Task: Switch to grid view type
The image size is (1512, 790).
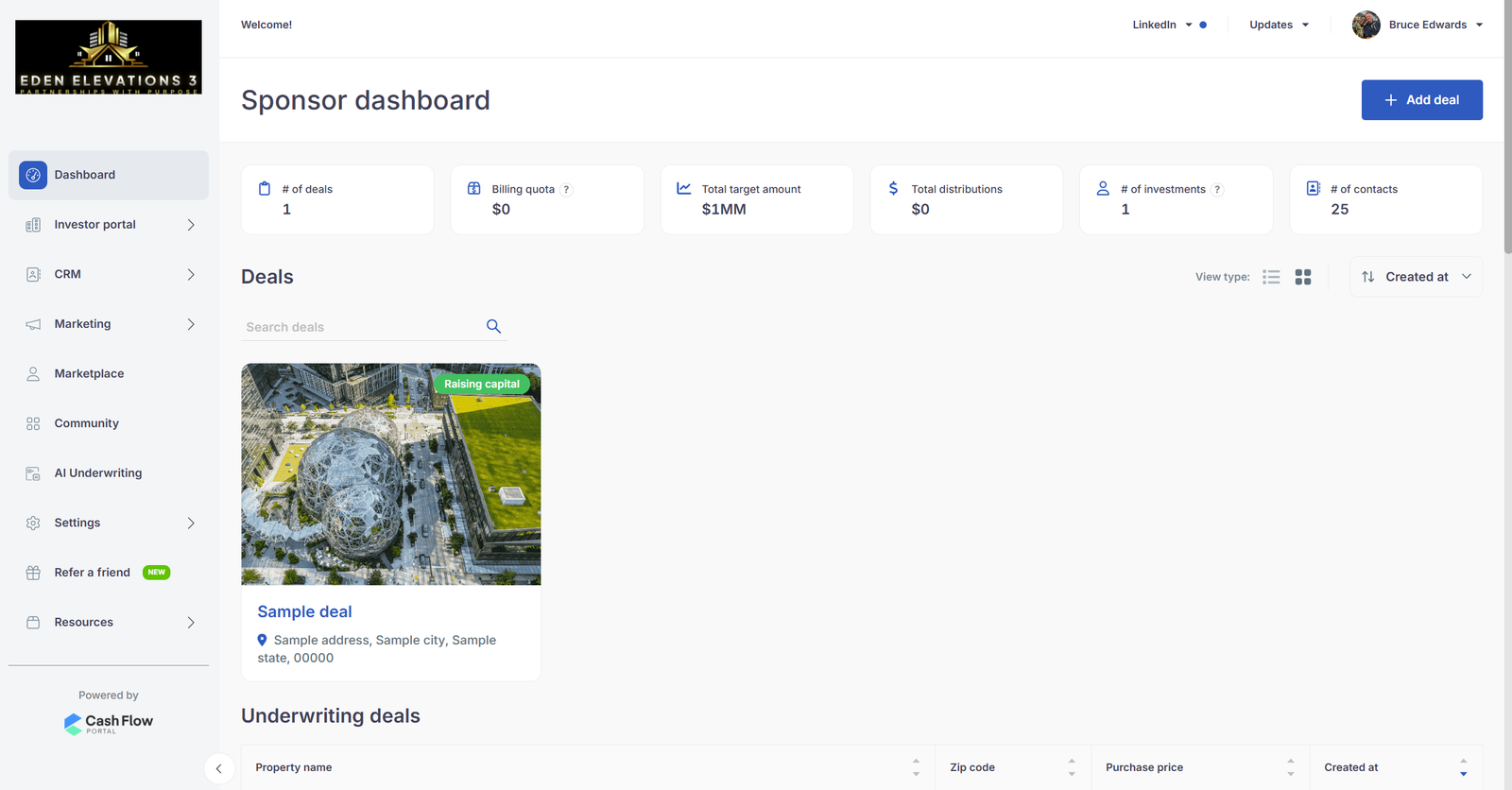Action: pos(1303,277)
